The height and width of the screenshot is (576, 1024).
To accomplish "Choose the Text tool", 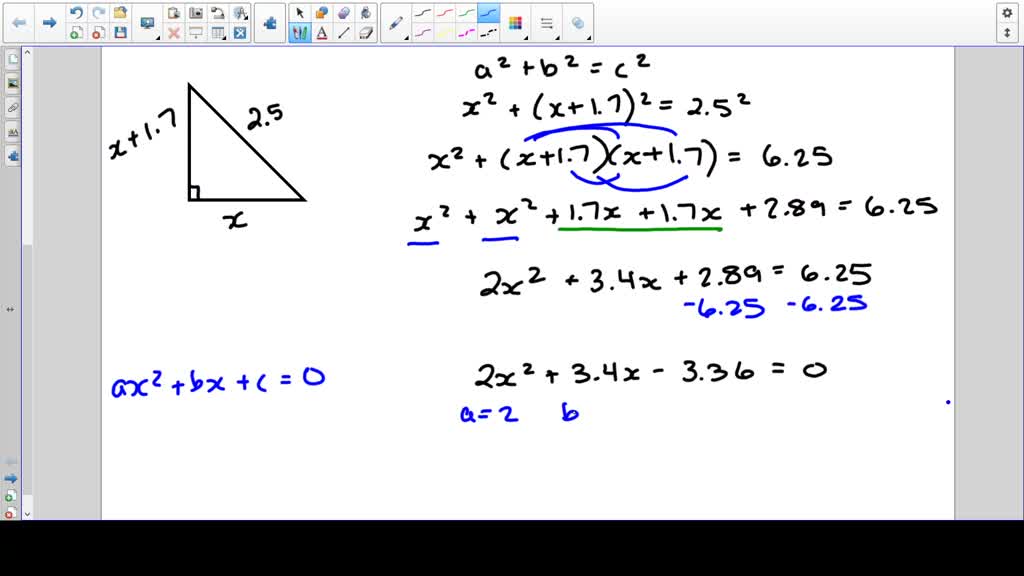I will pyautogui.click(x=321, y=33).
